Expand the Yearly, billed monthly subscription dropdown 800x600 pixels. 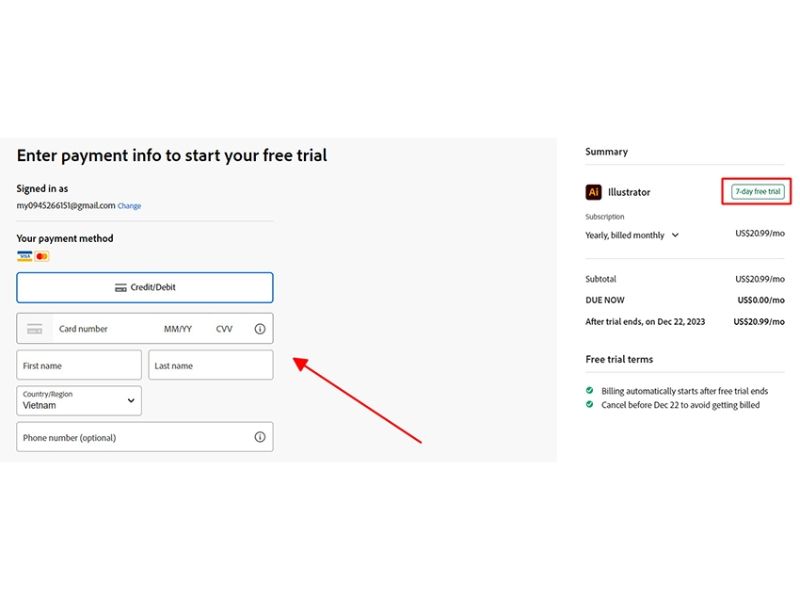[632, 236]
